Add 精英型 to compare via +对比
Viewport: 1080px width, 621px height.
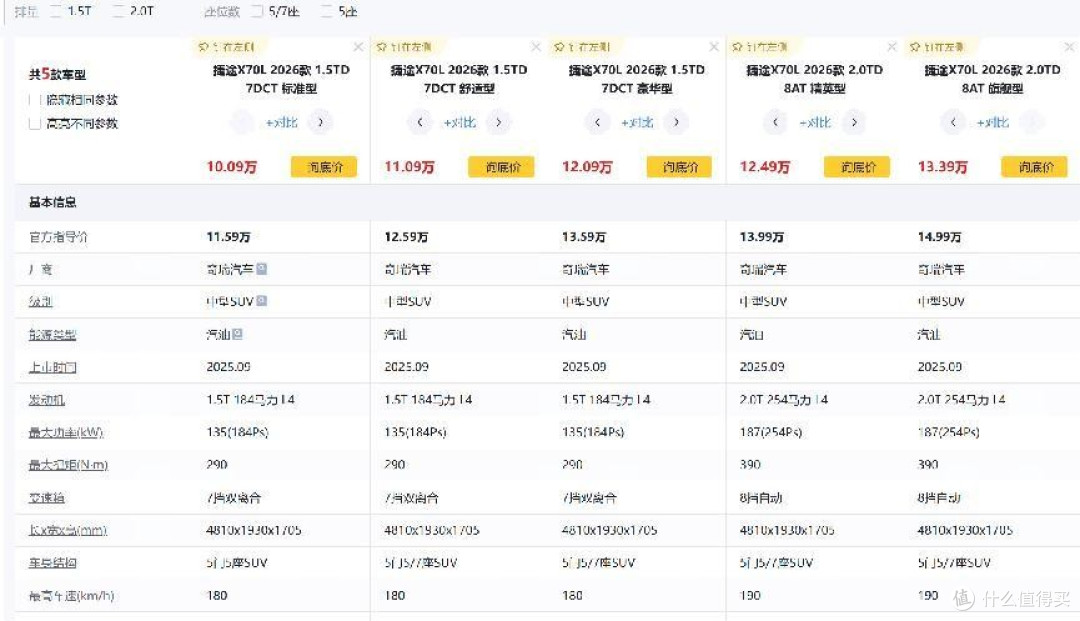click(x=815, y=123)
